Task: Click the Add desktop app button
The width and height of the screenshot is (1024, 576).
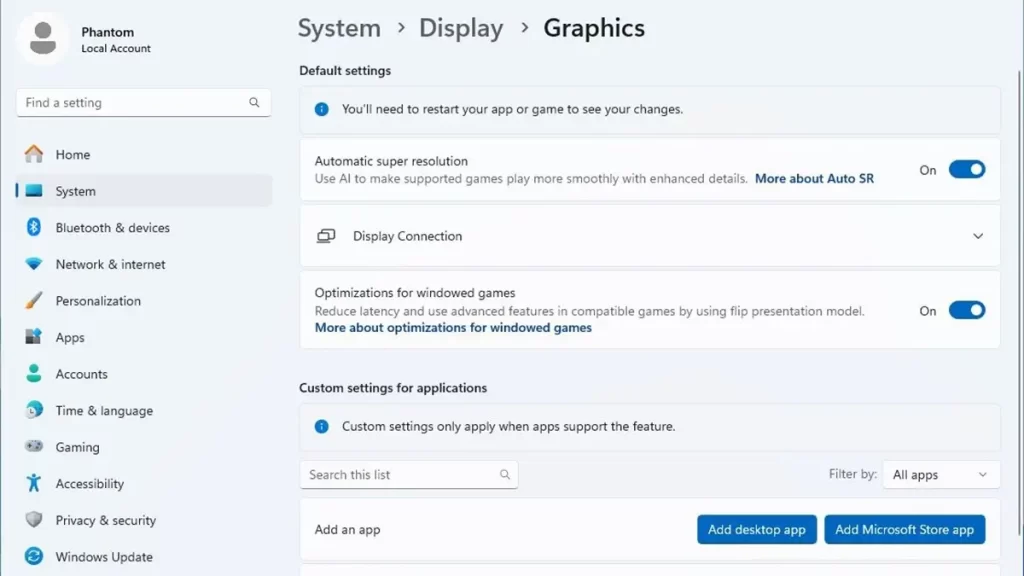Action: pyautogui.click(x=756, y=529)
